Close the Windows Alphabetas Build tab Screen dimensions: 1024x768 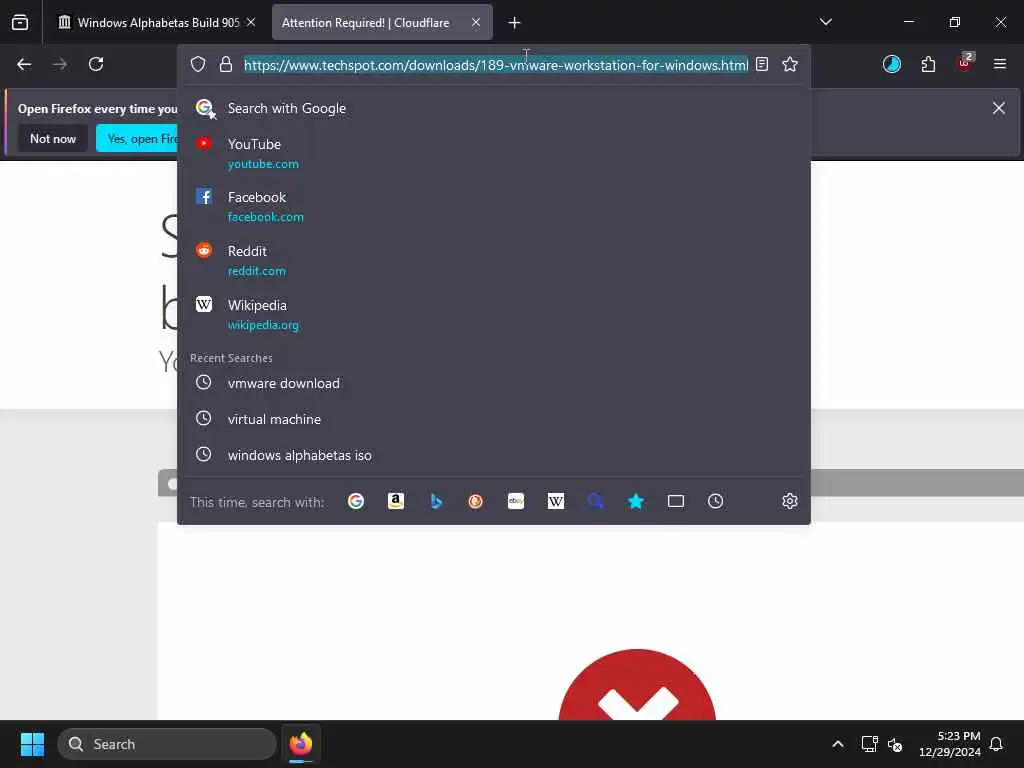coord(251,22)
